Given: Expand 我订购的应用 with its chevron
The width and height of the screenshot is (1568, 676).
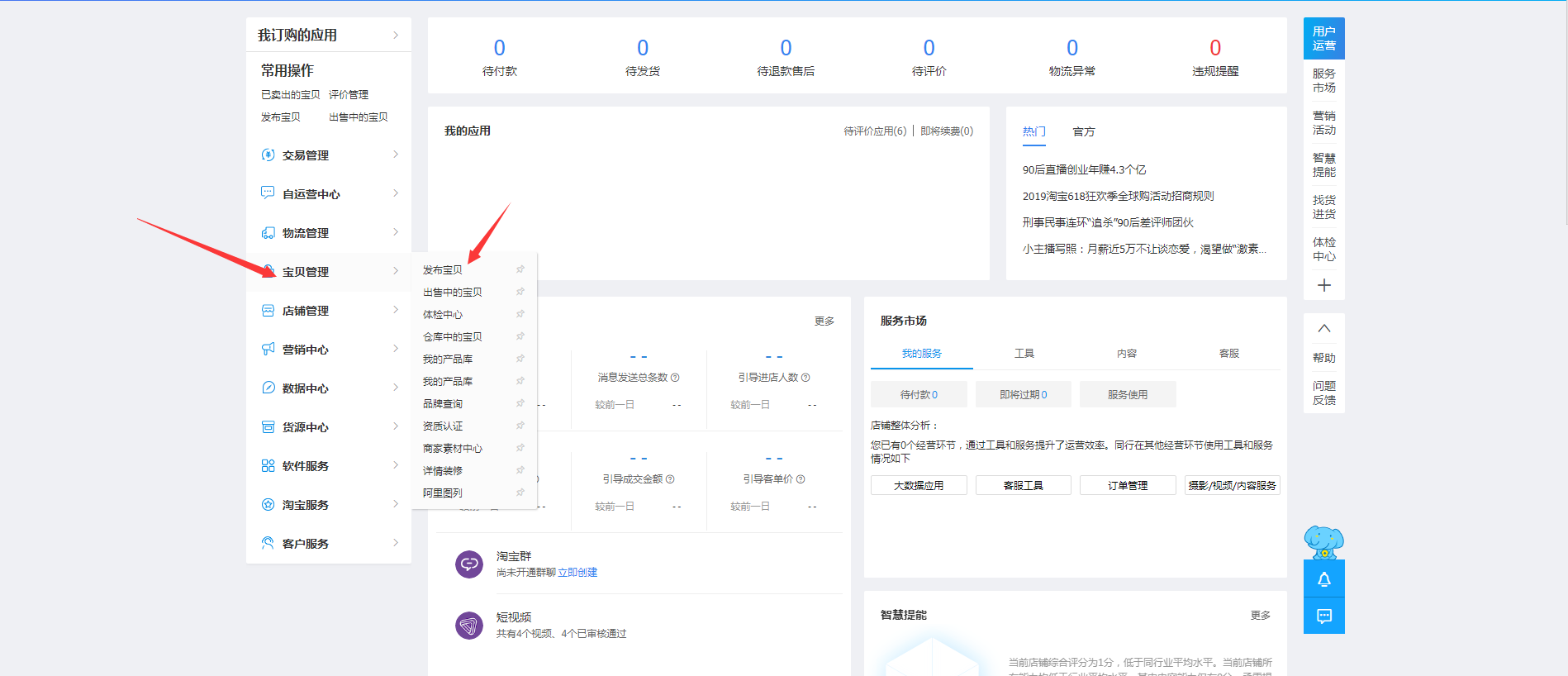Looking at the screenshot, I should click(396, 35).
